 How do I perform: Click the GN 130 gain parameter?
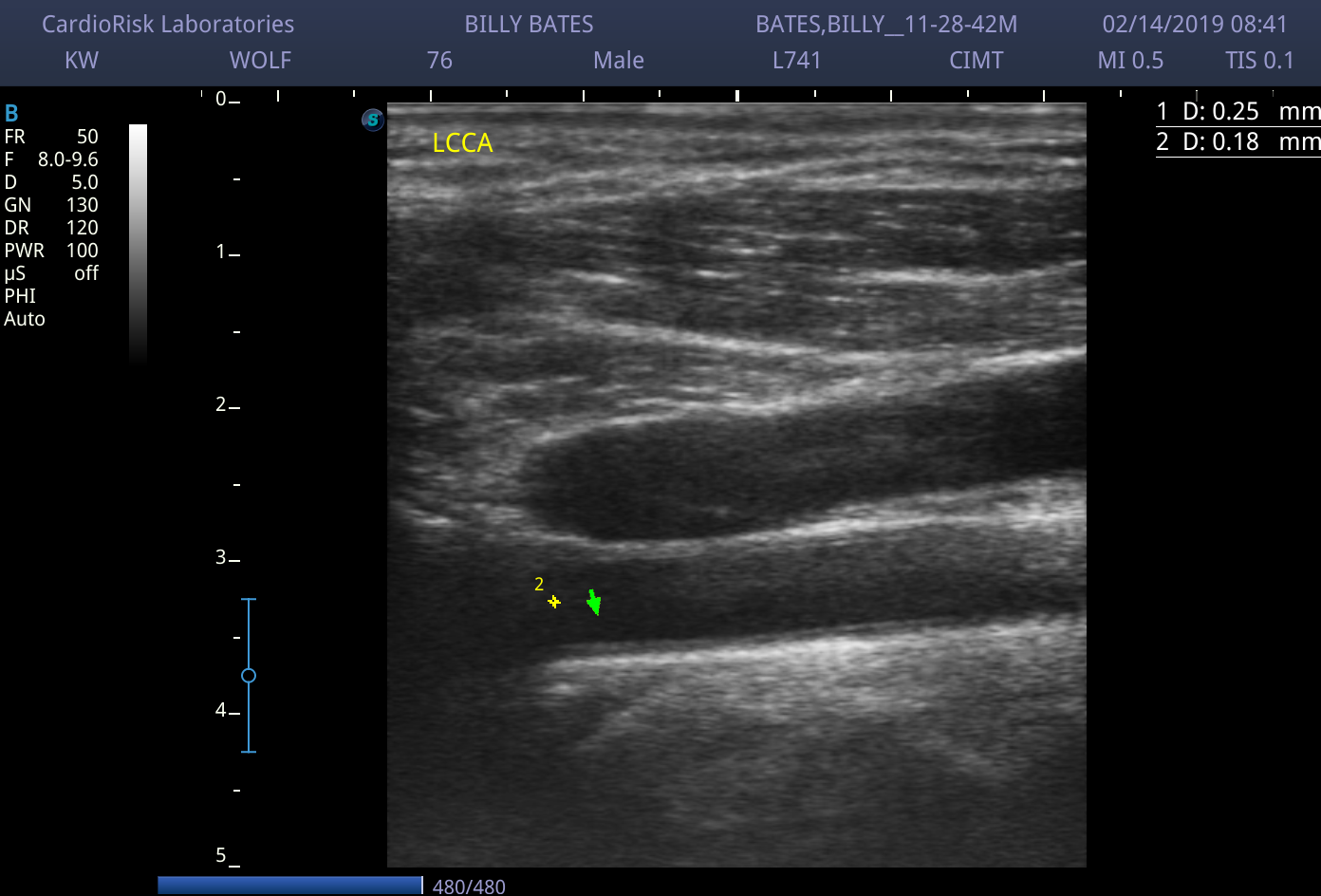tap(51, 205)
